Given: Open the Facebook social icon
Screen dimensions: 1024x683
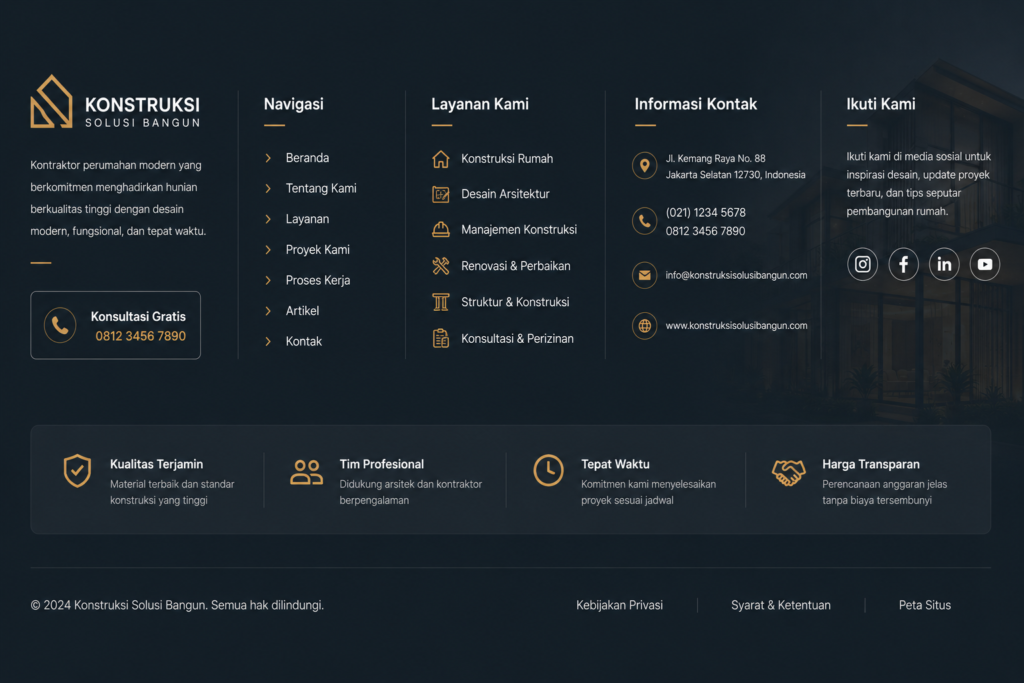Looking at the screenshot, I should [903, 264].
